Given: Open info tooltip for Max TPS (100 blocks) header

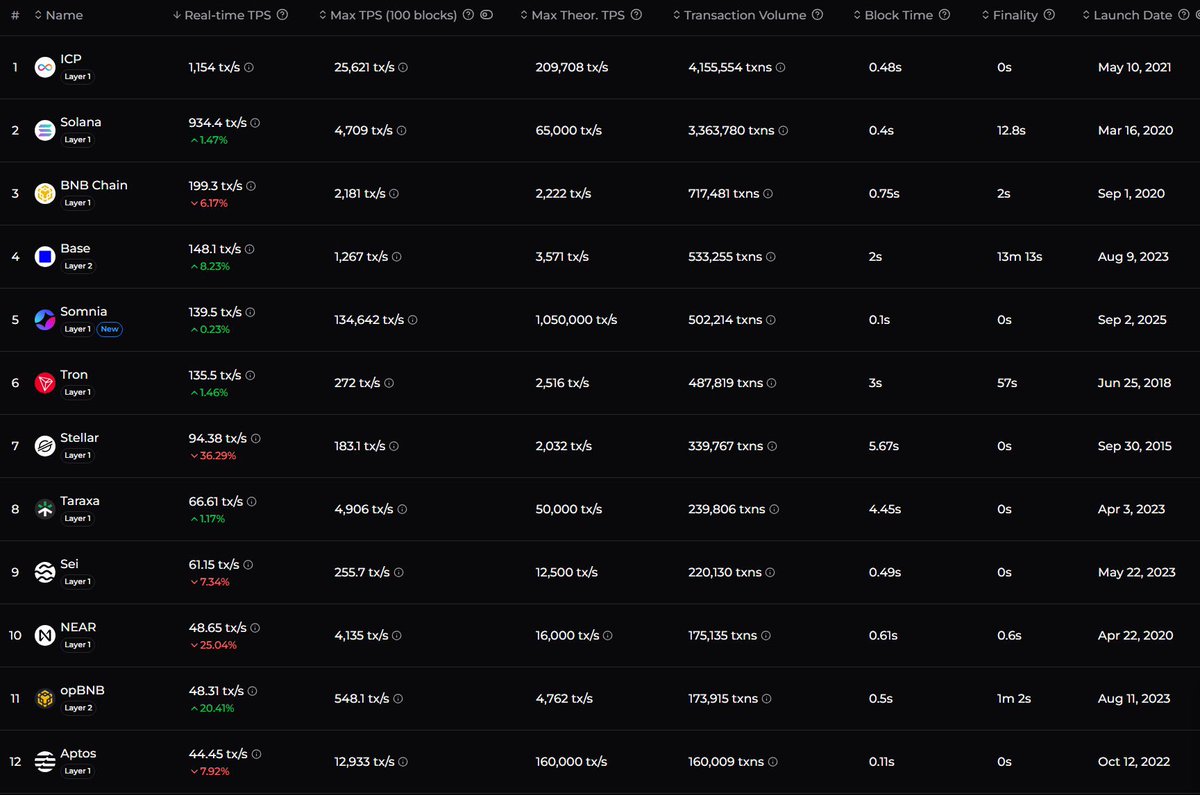Looking at the screenshot, I should 468,15.
